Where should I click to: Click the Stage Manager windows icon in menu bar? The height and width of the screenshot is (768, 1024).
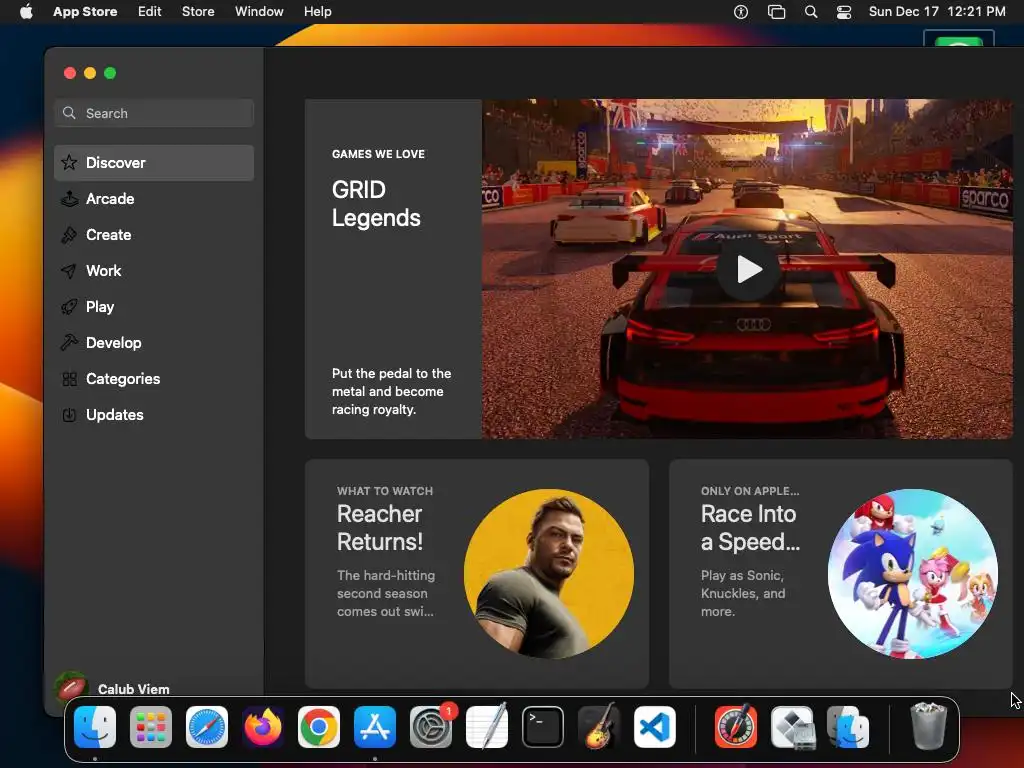pyautogui.click(x=776, y=11)
